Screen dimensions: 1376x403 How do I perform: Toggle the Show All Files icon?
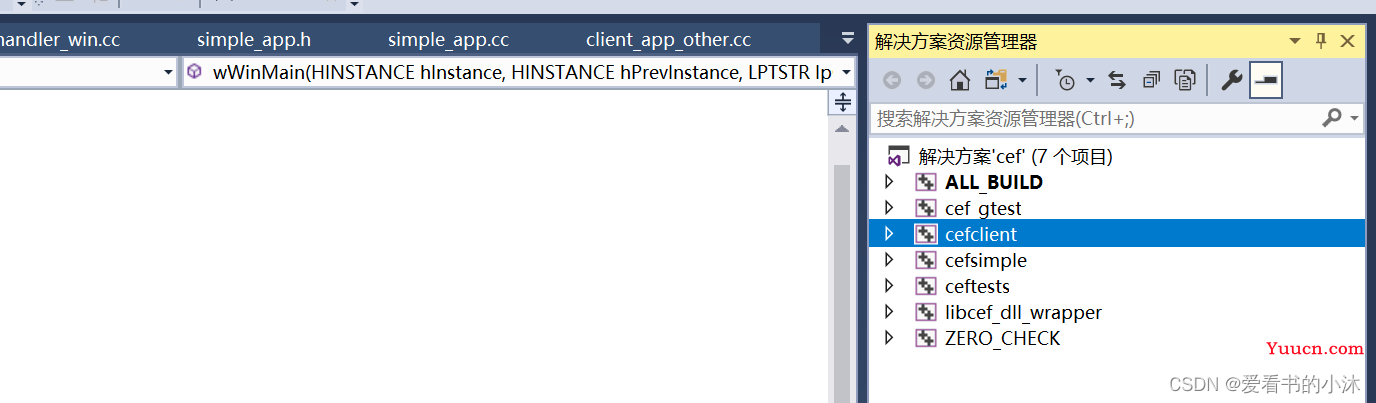click(1186, 80)
